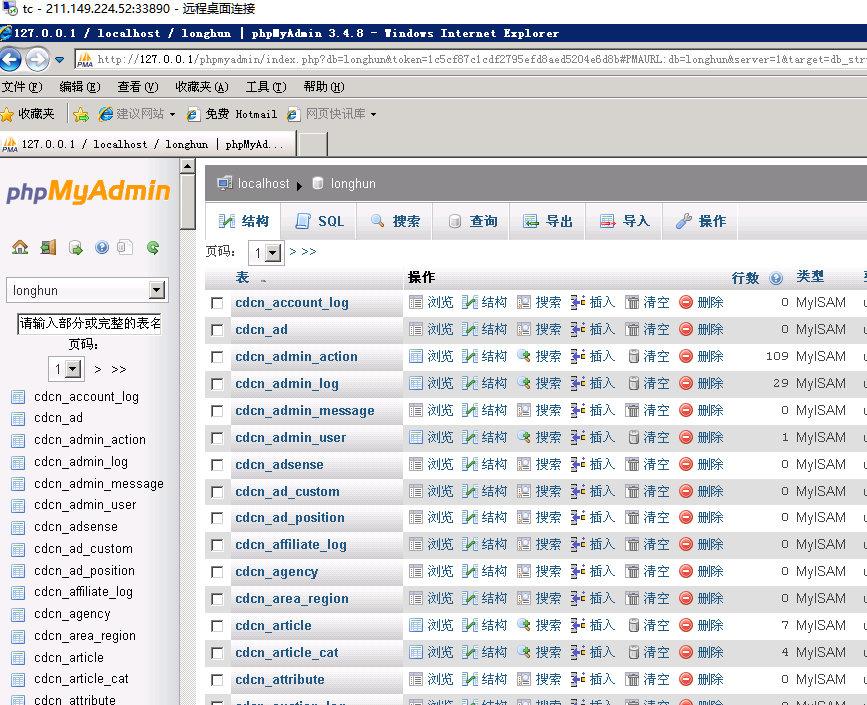Viewport: 867px width, 705px height.
Task: Open the SQL documentation copy icon
Action: click(x=125, y=247)
